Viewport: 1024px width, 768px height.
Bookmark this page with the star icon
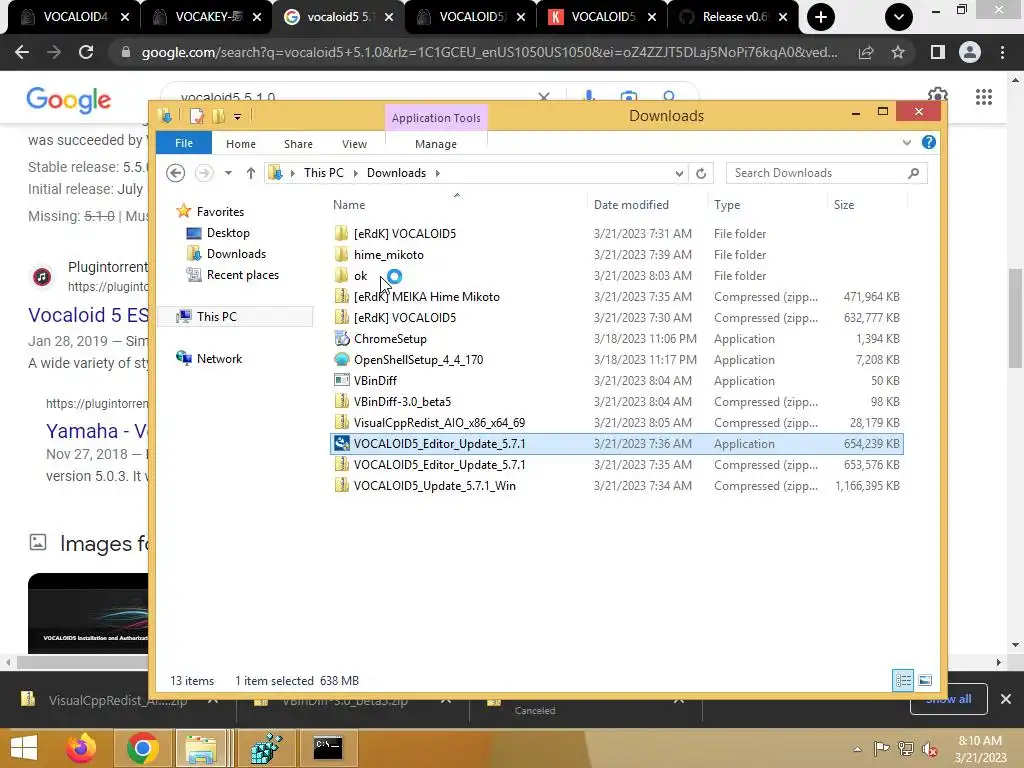point(898,52)
